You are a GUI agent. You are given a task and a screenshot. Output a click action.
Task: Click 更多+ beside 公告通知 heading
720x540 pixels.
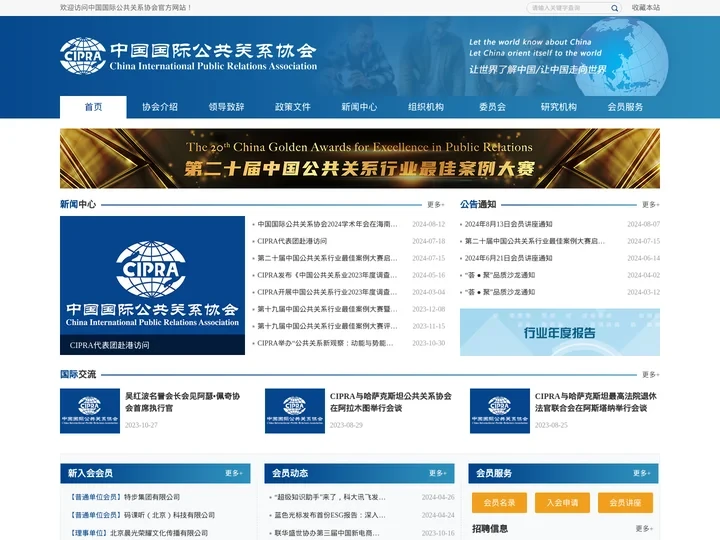click(651, 204)
